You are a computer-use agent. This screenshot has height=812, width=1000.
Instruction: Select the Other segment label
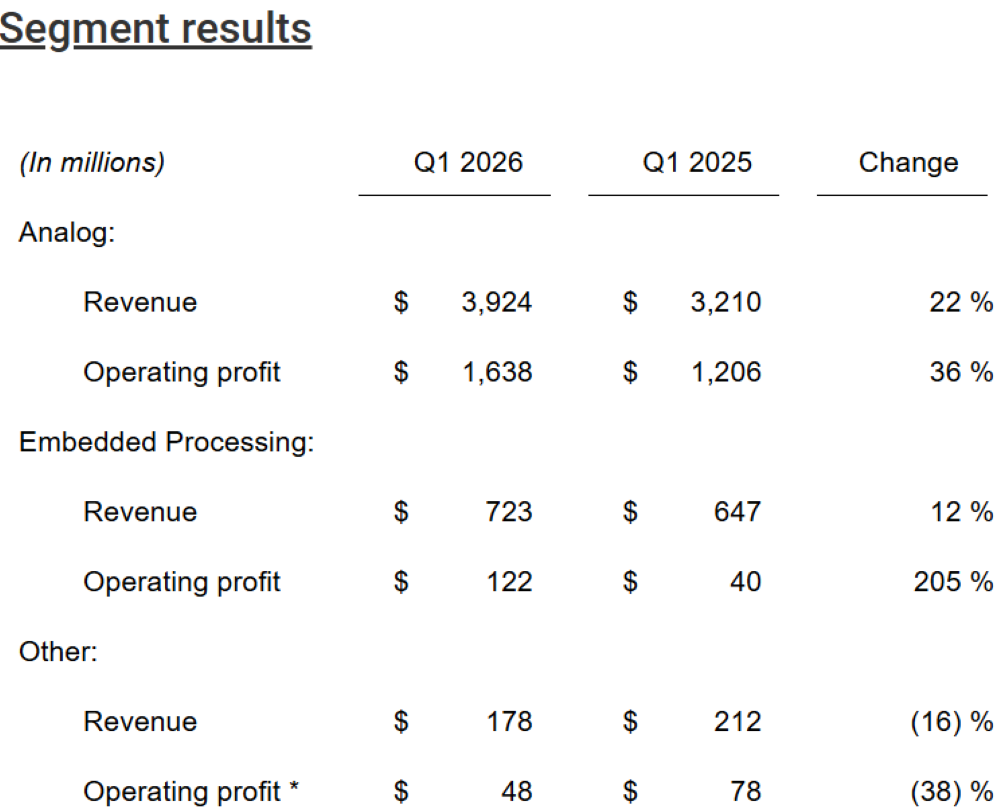click(59, 652)
